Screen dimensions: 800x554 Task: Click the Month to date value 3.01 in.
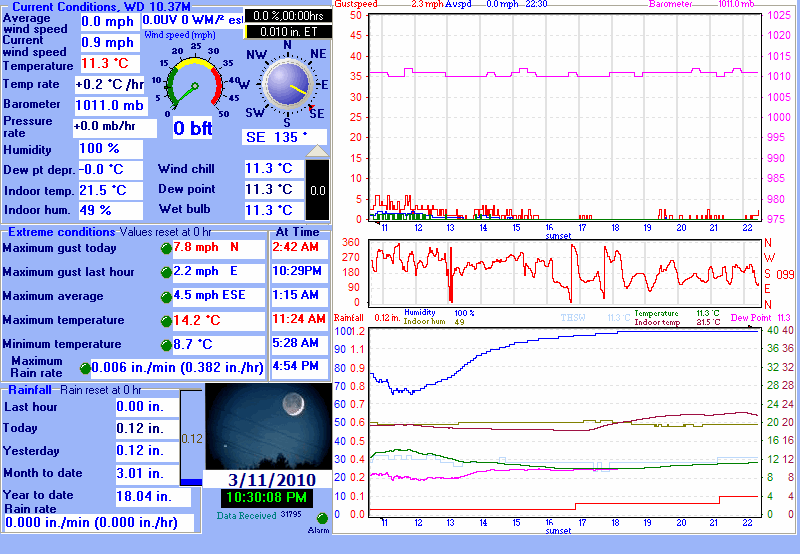point(147,473)
